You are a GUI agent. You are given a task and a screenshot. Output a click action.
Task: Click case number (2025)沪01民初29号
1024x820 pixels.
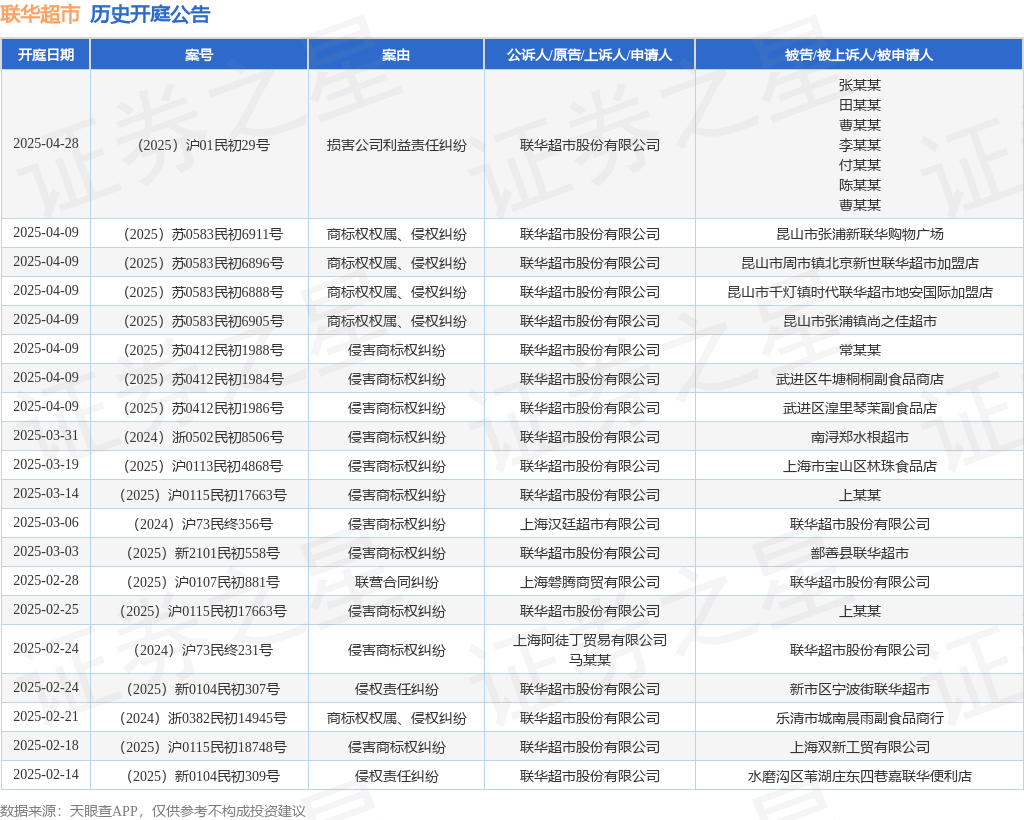coord(202,145)
